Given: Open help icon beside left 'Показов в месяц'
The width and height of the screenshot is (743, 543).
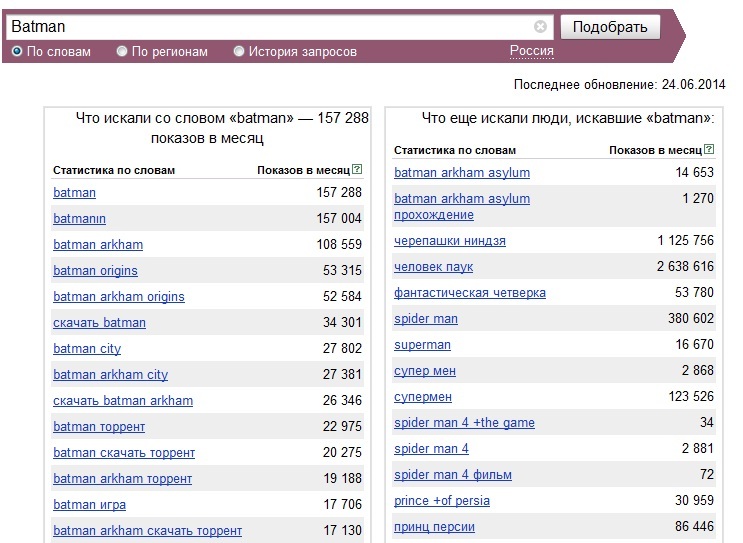Looking at the screenshot, I should coord(358,169).
